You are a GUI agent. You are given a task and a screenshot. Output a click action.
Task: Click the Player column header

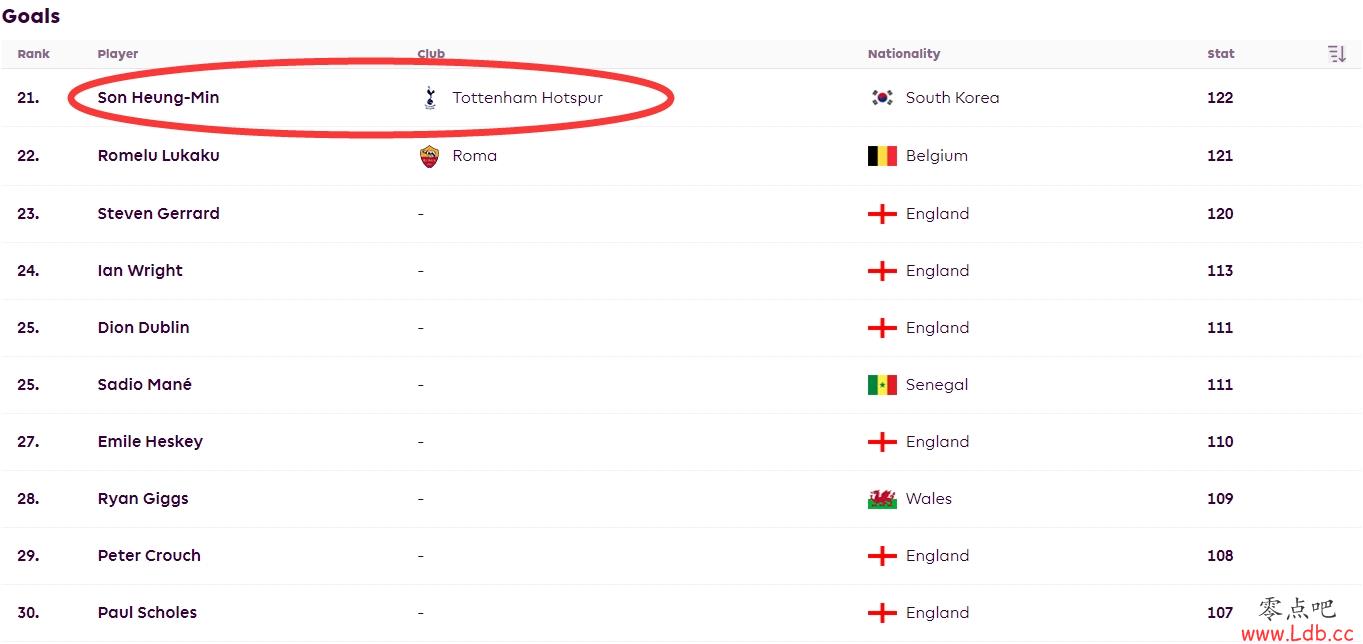pyautogui.click(x=118, y=54)
